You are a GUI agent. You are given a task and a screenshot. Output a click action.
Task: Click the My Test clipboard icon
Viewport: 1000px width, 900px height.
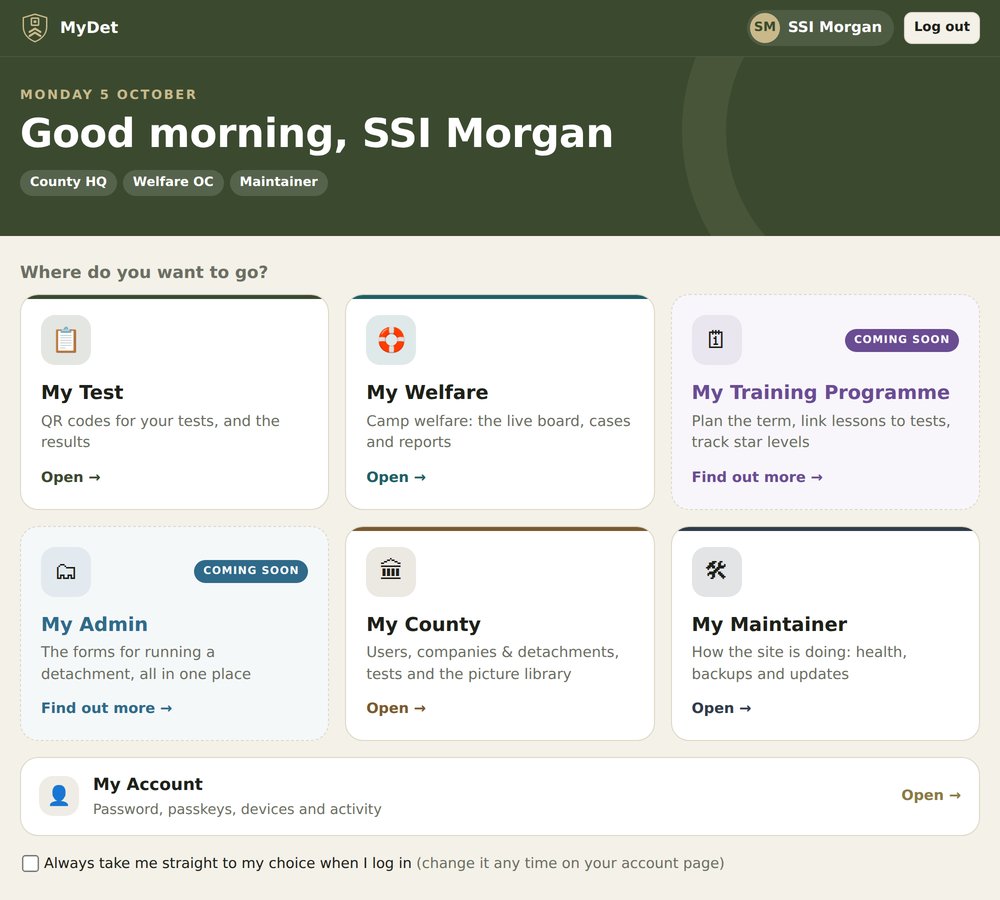(x=66, y=340)
